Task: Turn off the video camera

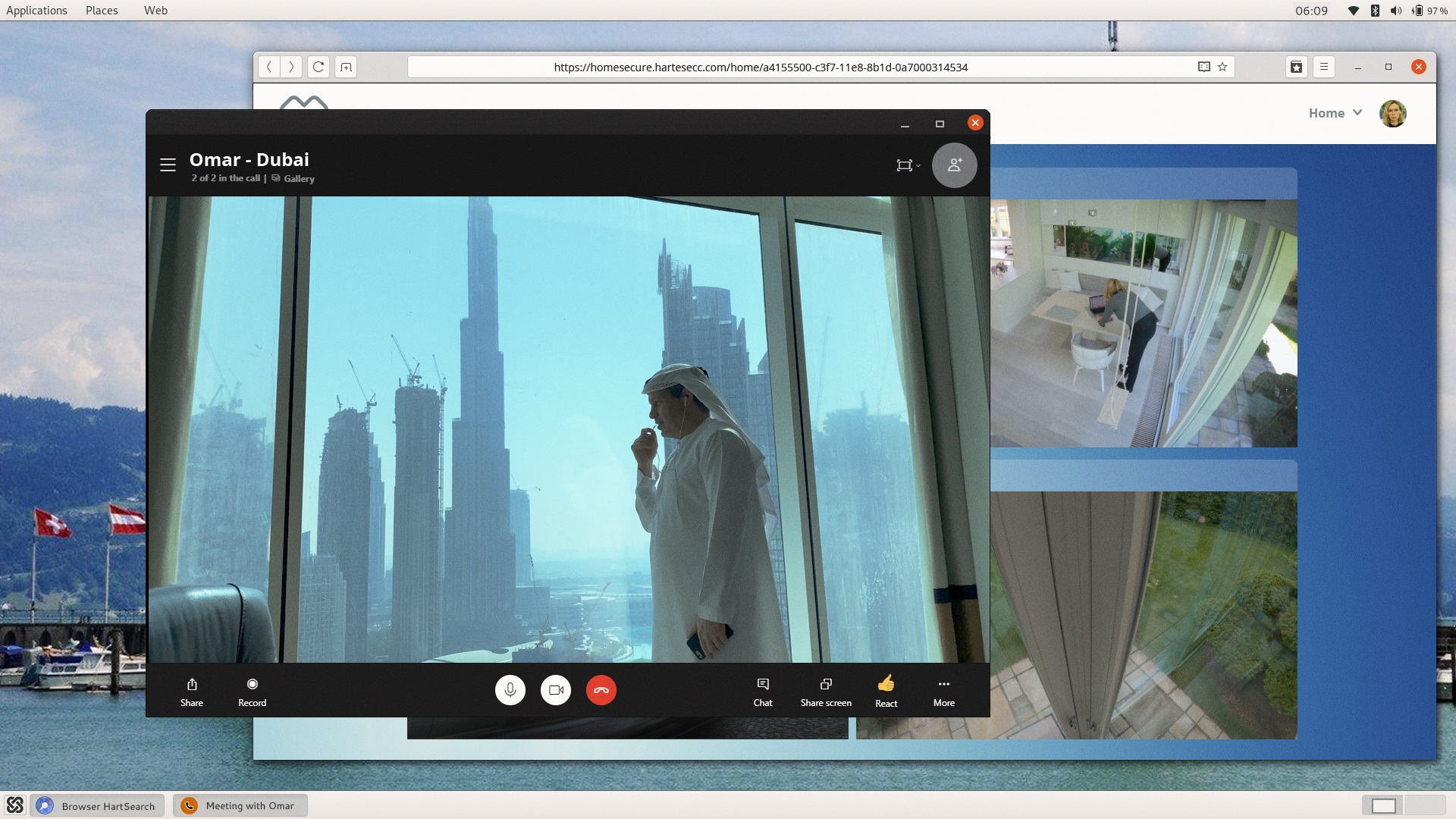Action: 556,690
